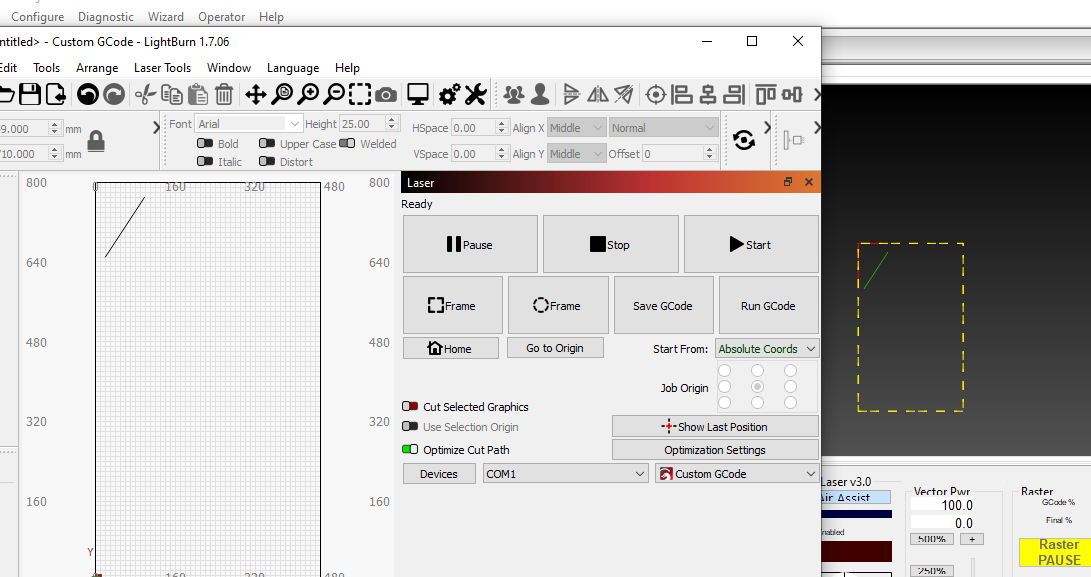Open the Laser Tools menu

162,68
